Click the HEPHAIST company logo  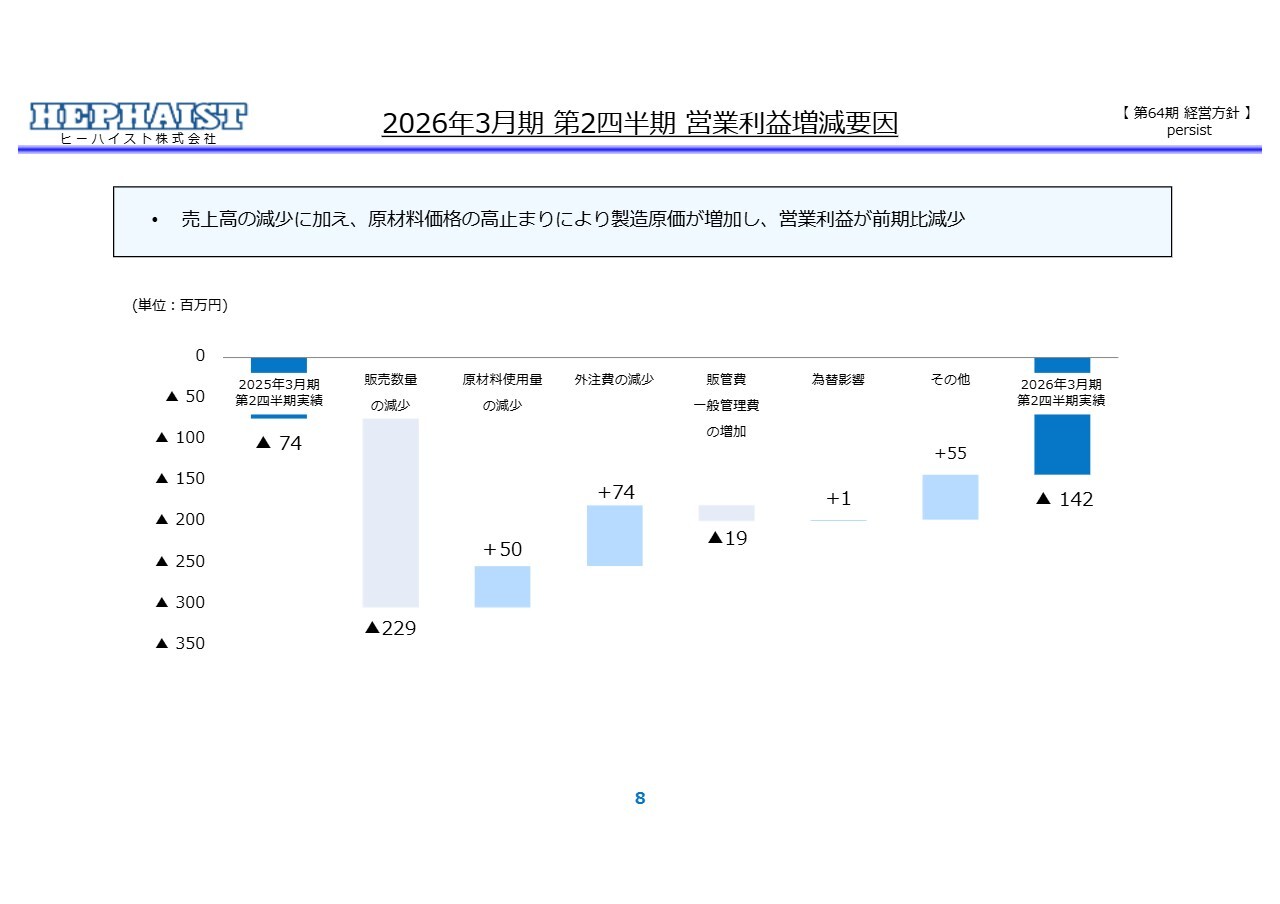[138, 116]
